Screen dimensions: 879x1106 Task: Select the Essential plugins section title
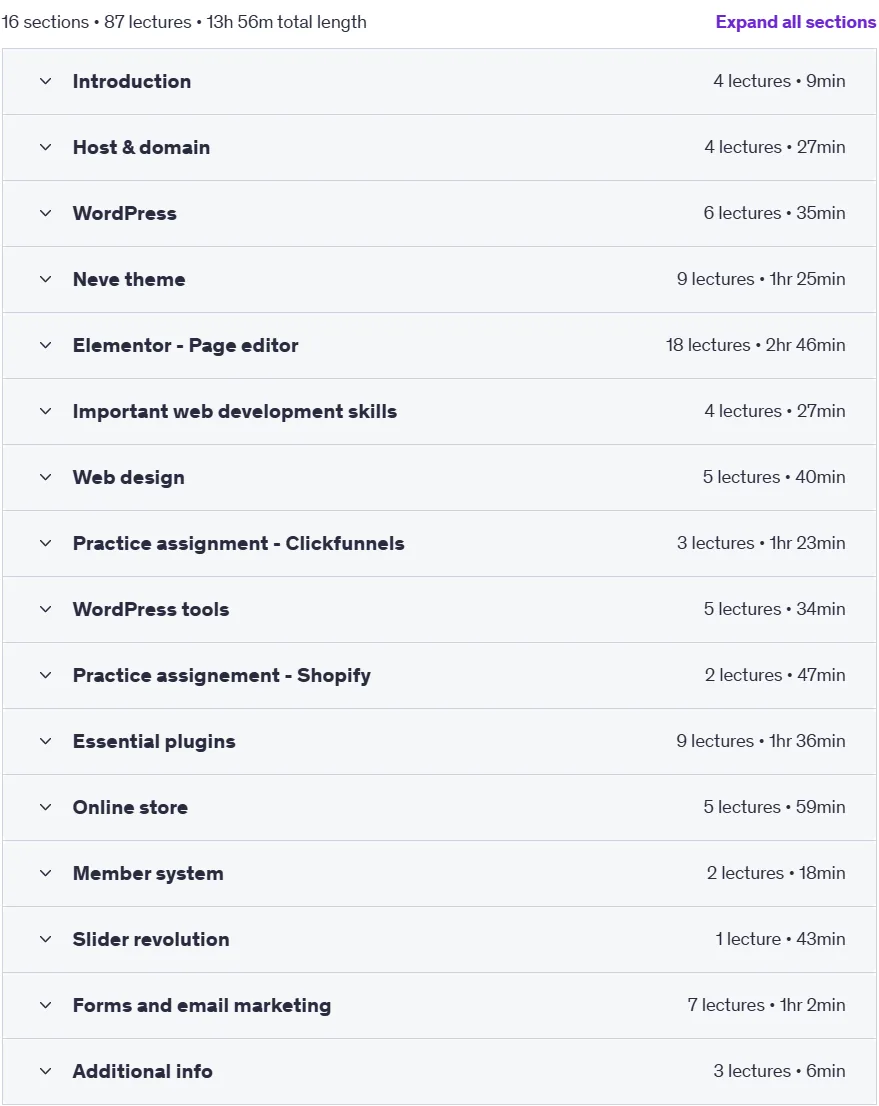click(x=154, y=742)
